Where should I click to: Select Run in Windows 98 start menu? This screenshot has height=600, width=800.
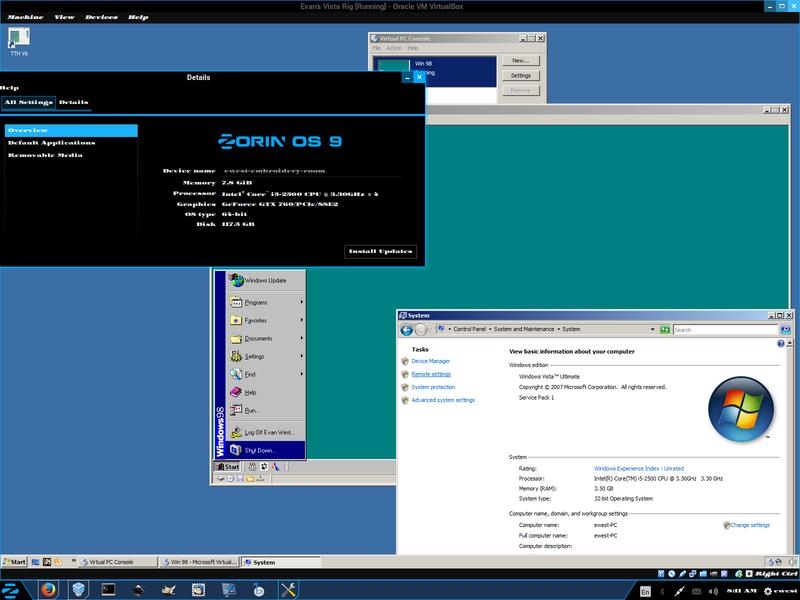(x=266, y=410)
